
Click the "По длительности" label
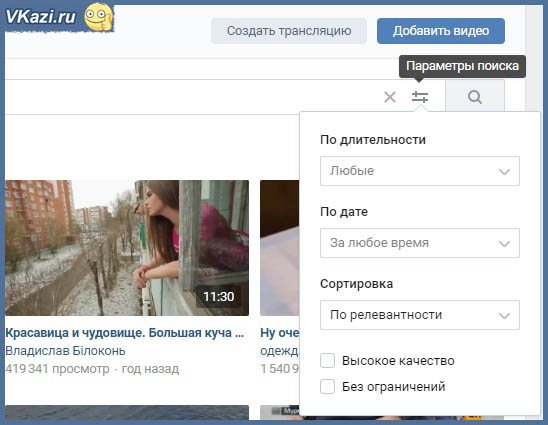pyautogui.click(x=373, y=140)
